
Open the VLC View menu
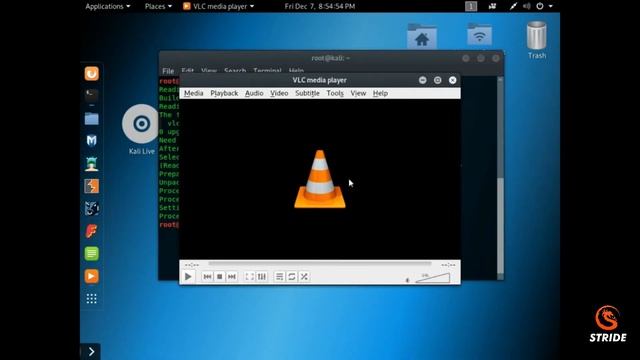(358, 93)
